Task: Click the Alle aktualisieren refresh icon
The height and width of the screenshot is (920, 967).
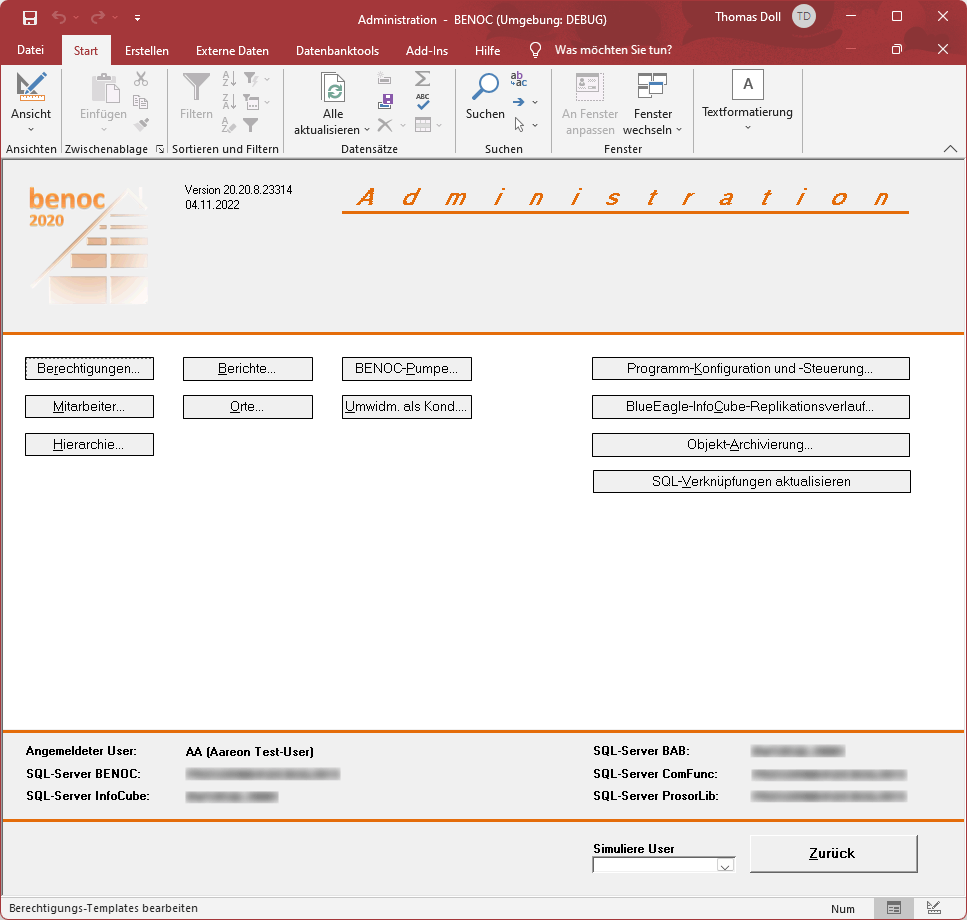Action: (333, 89)
